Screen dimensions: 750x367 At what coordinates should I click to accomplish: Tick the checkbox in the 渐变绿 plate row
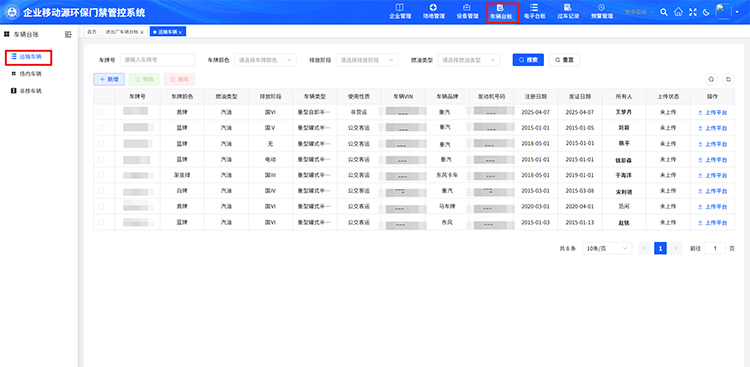coord(101,175)
